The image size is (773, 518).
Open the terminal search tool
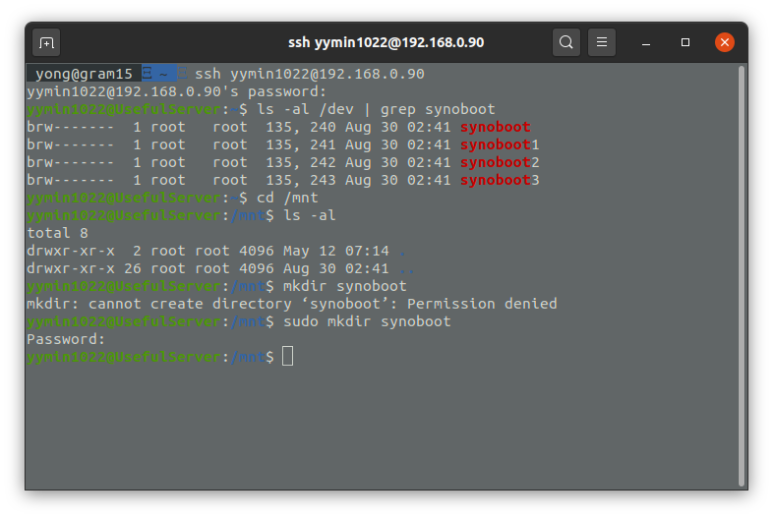coord(566,42)
